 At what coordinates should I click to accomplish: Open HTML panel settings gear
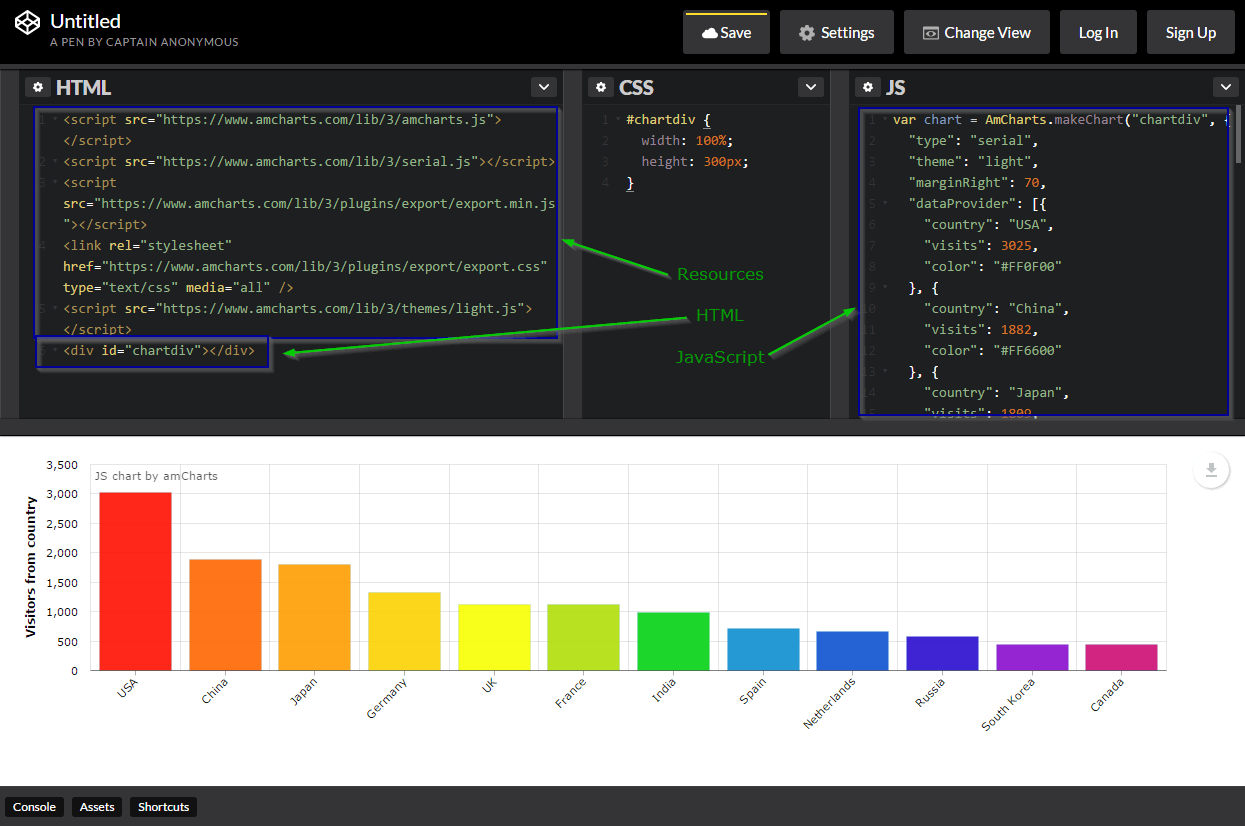37,87
